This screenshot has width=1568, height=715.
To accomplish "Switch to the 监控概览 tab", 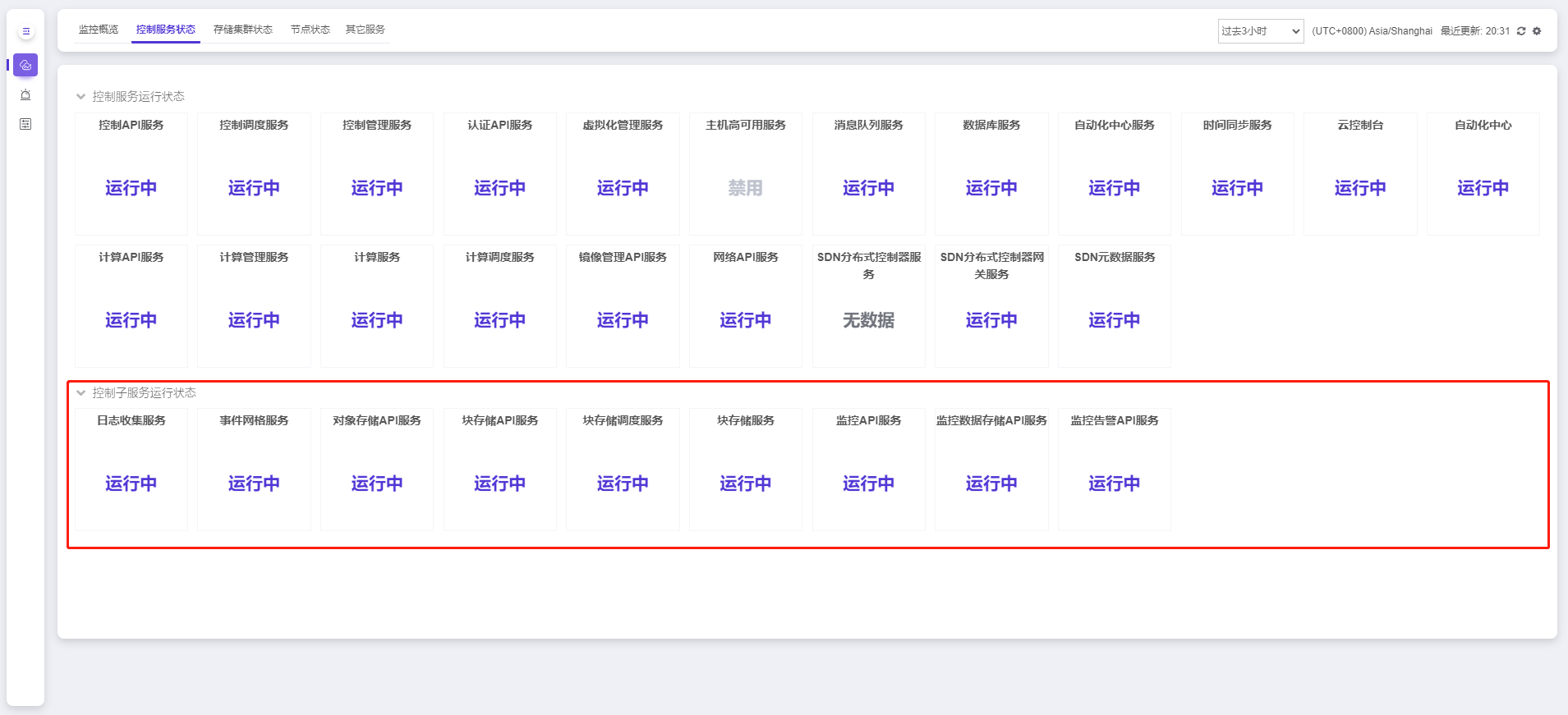I will pyautogui.click(x=99, y=30).
